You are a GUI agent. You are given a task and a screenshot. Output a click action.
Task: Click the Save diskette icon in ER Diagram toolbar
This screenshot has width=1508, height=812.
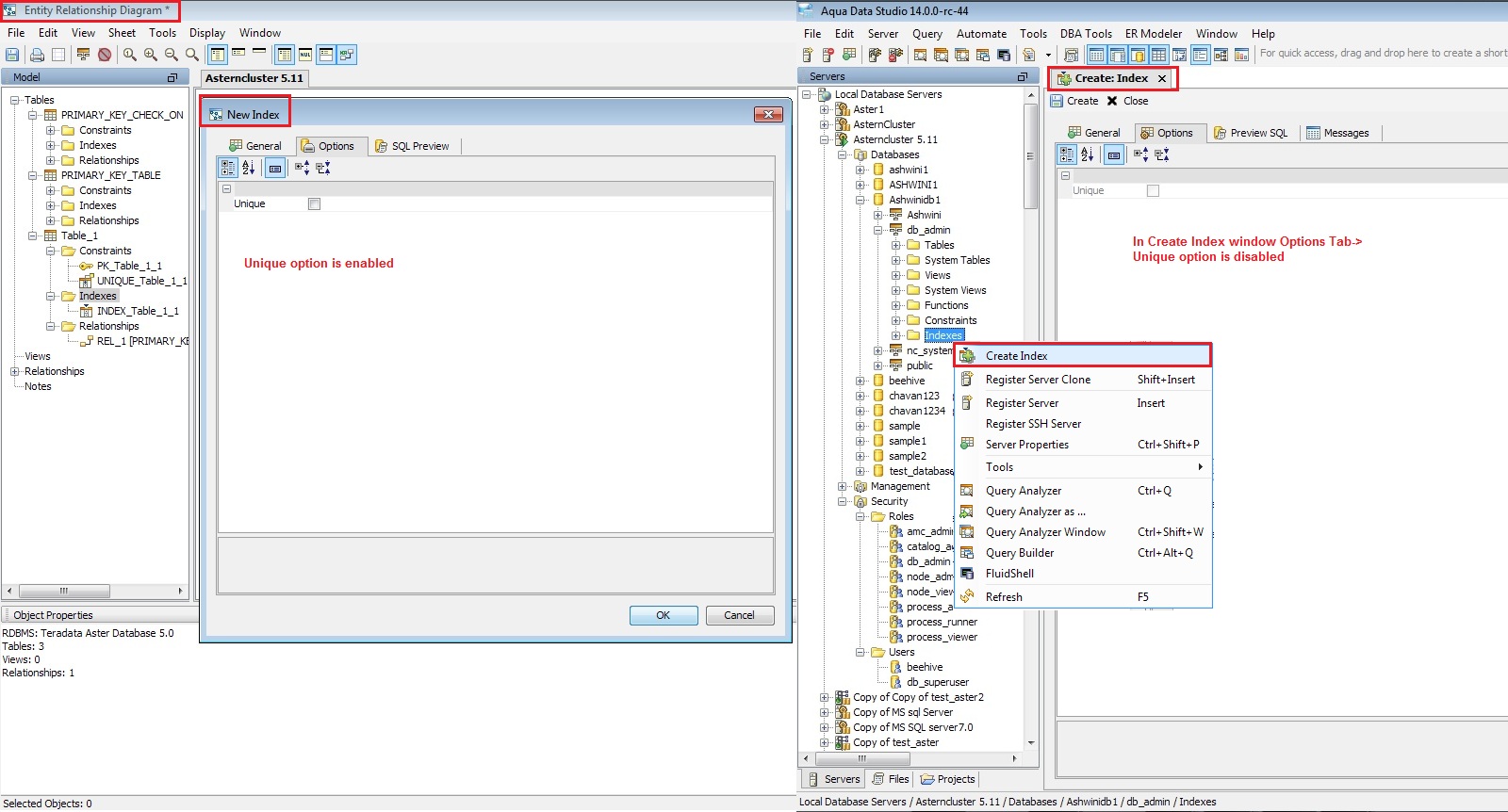click(x=12, y=55)
